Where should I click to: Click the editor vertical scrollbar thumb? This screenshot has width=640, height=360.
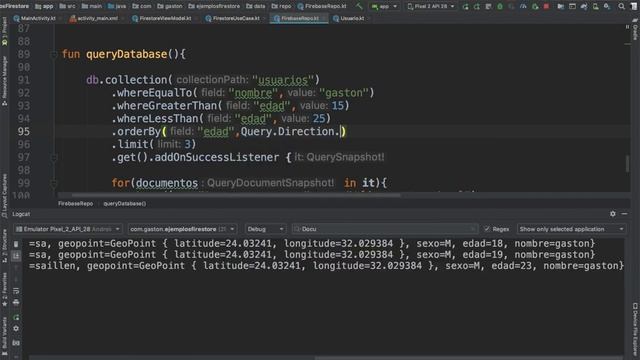627,163
